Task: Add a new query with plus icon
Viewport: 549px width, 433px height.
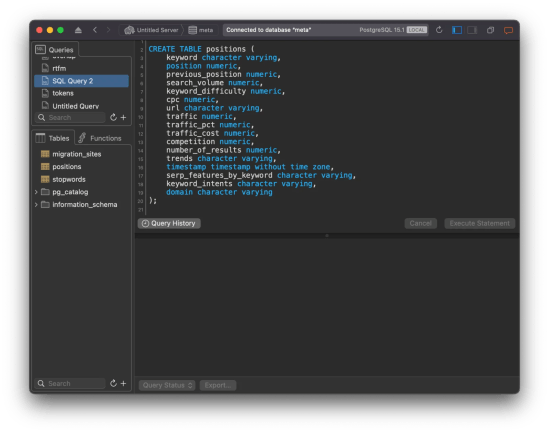Action: pos(123,118)
